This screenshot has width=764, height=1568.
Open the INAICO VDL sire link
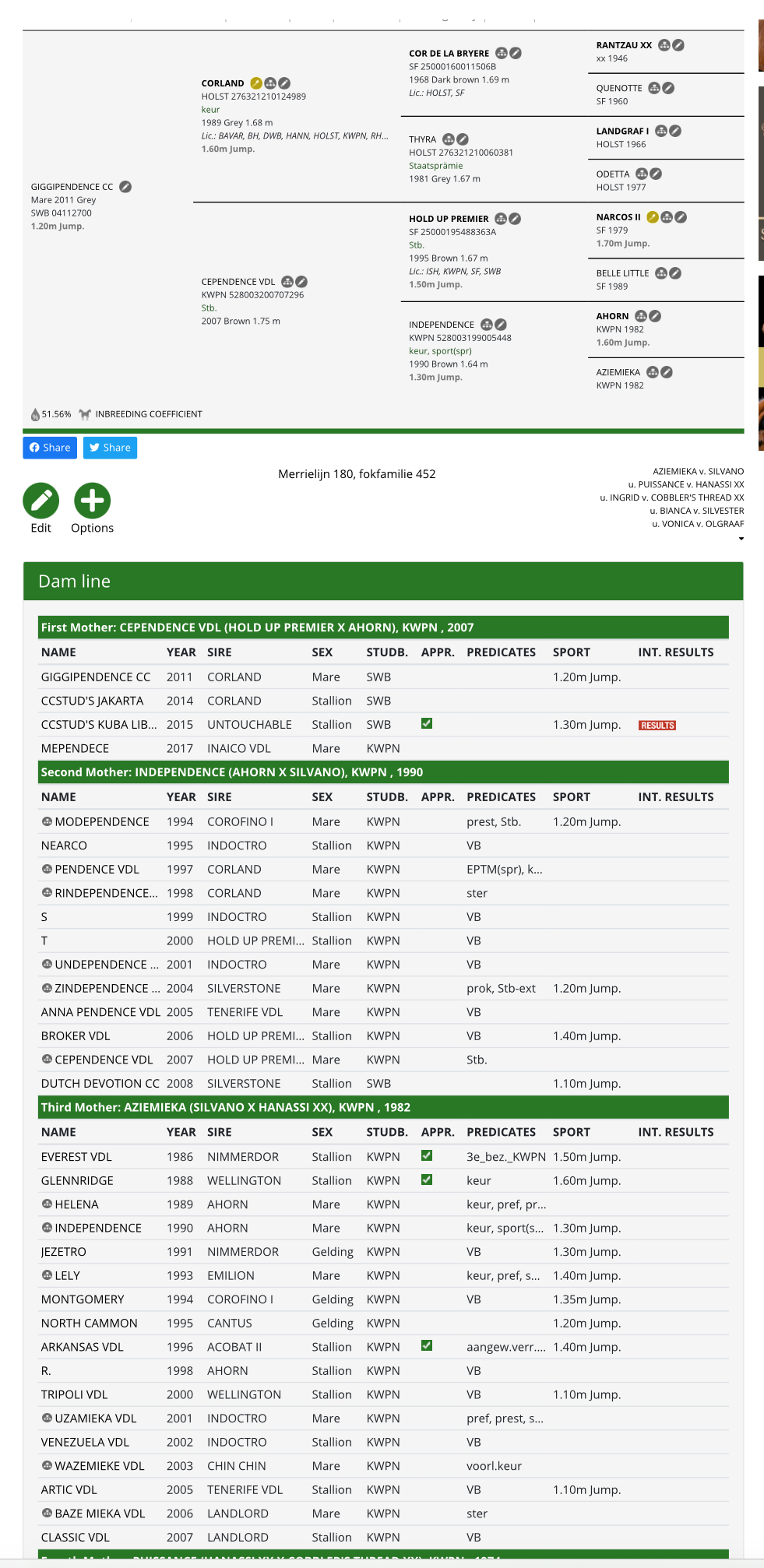coord(239,748)
